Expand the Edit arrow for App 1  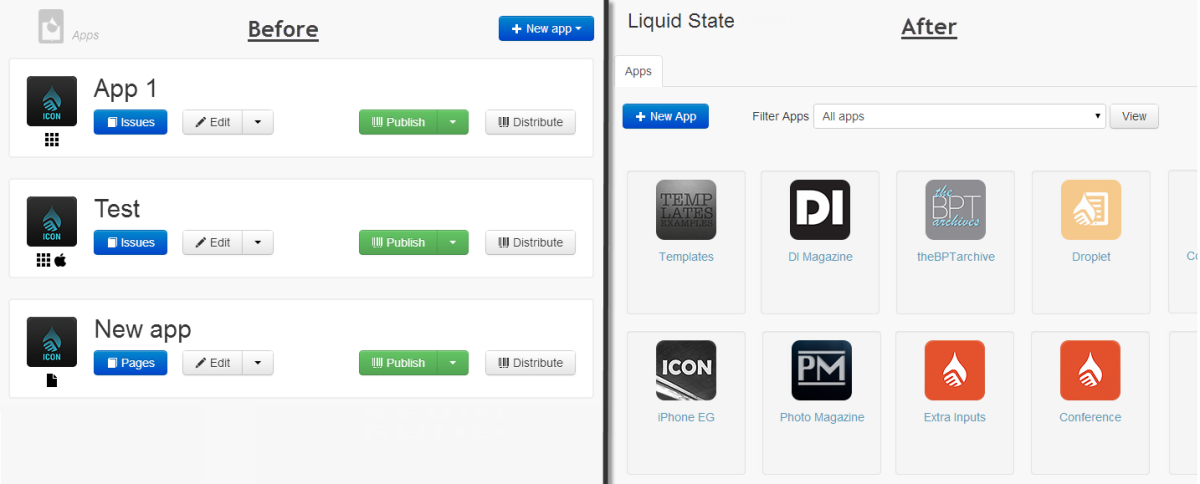point(258,122)
